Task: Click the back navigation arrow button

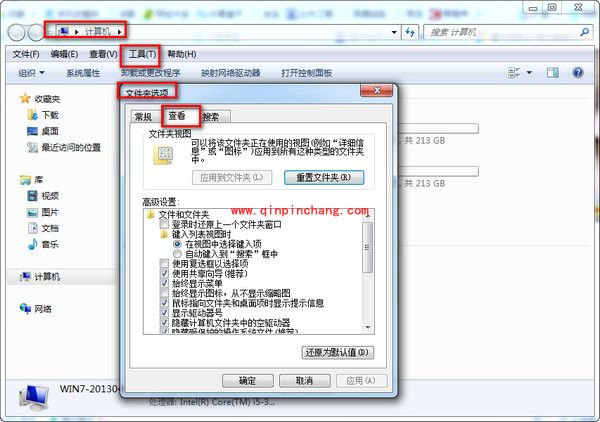Action: 20,33
